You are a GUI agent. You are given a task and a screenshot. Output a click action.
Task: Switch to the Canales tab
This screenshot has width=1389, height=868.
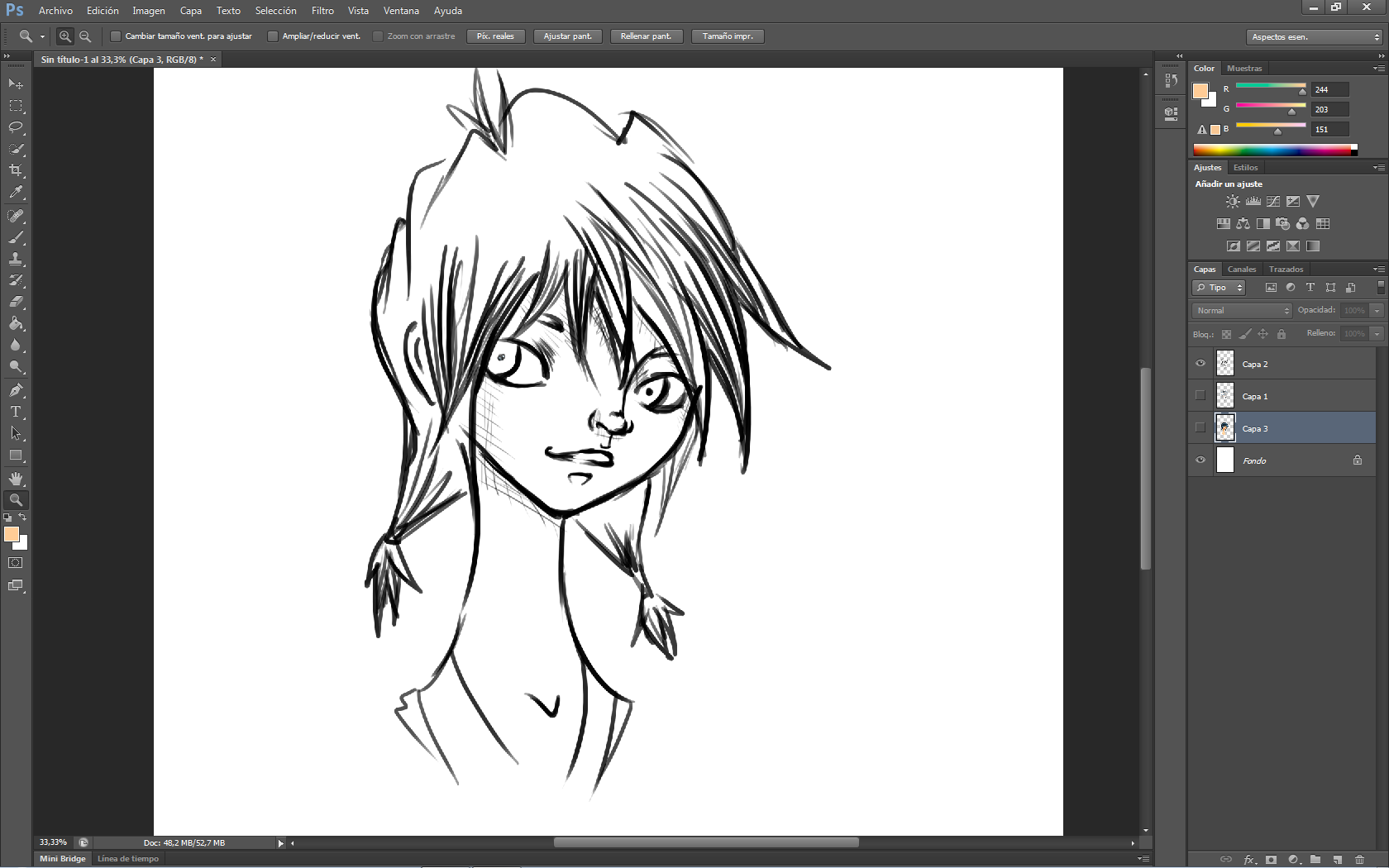[1241, 269]
